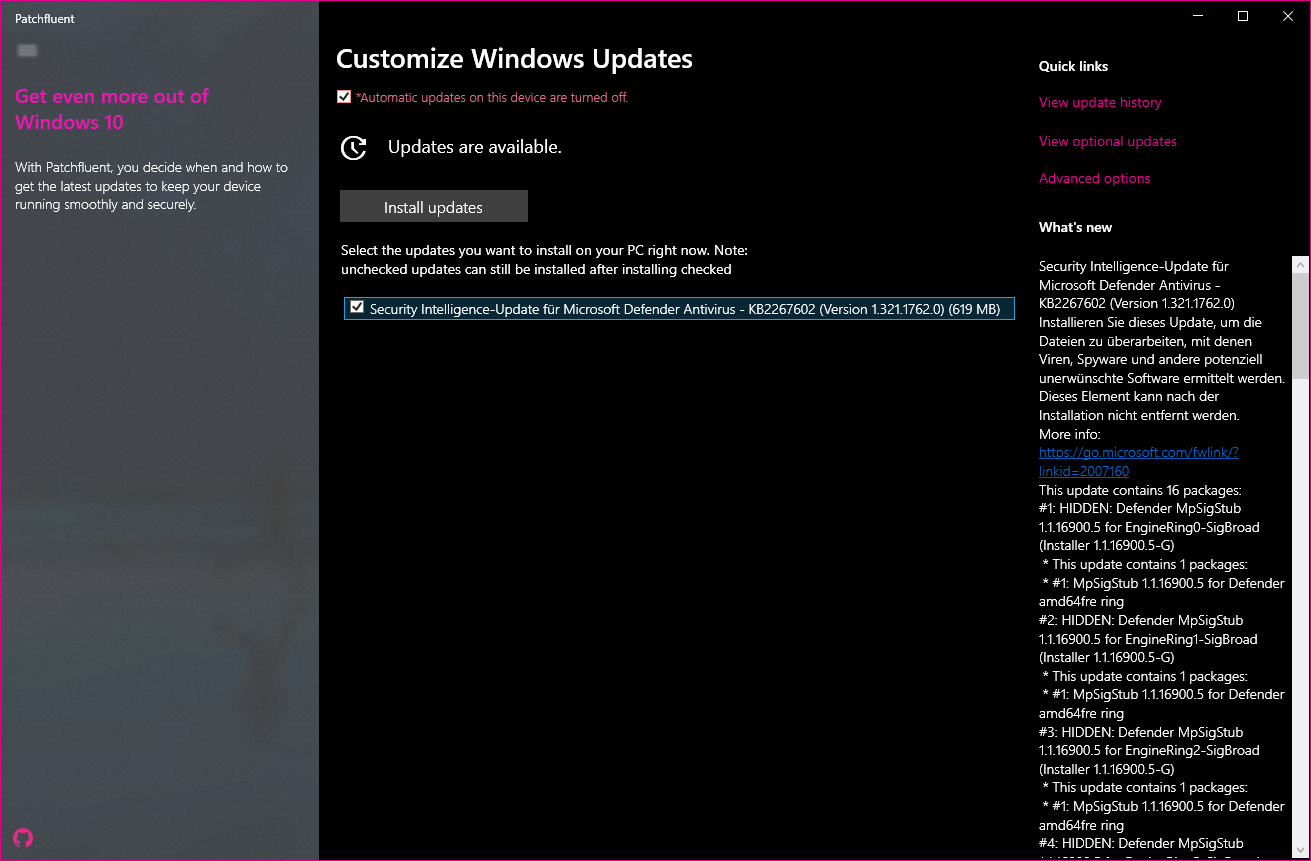Click the Get even more out of Windows 10 heading

pyautogui.click(x=112, y=109)
